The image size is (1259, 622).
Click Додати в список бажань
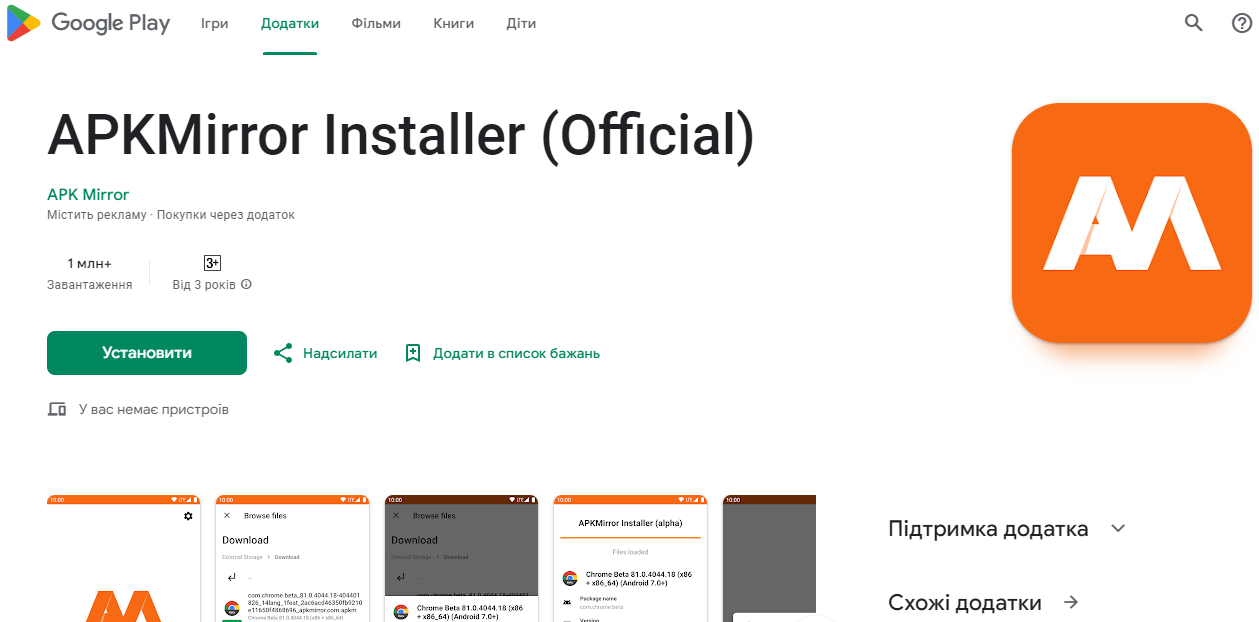coord(516,353)
